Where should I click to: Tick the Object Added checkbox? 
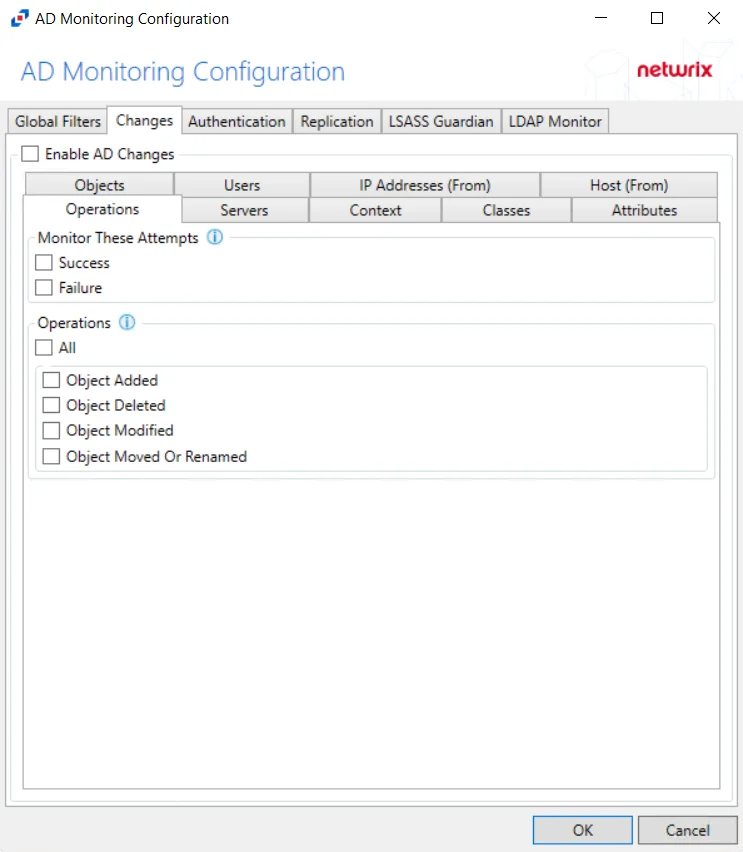(x=51, y=380)
